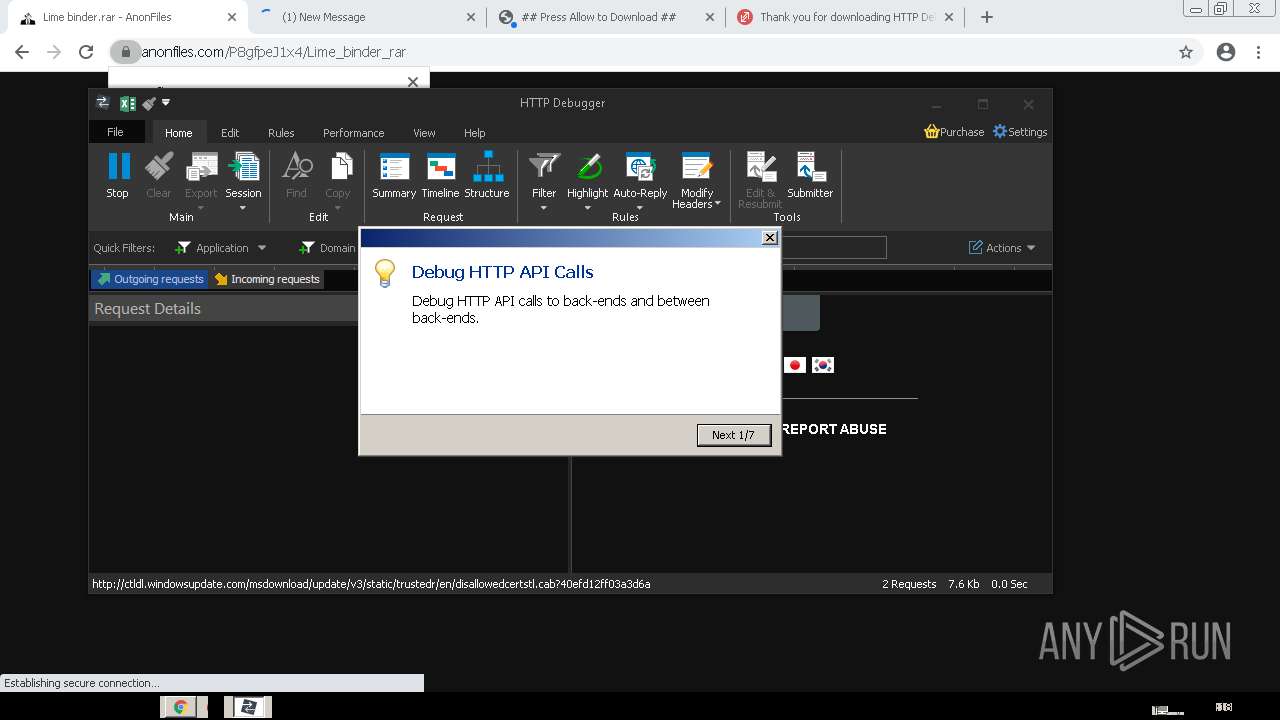Viewport: 1280px width, 720px height.
Task: Bookmark this page with the star icon
Action: [x=1186, y=52]
